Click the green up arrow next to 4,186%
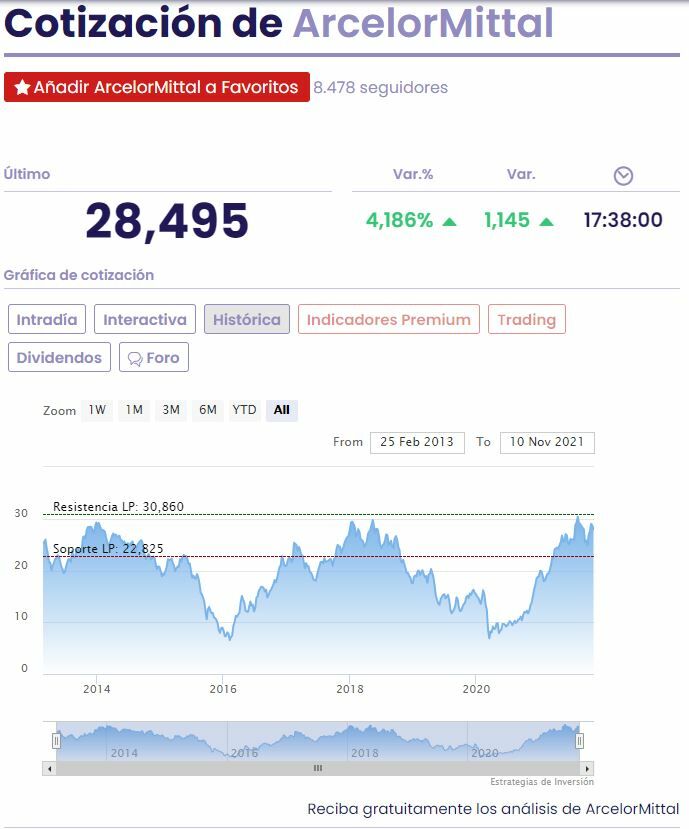The height and width of the screenshot is (829, 689). [x=449, y=222]
